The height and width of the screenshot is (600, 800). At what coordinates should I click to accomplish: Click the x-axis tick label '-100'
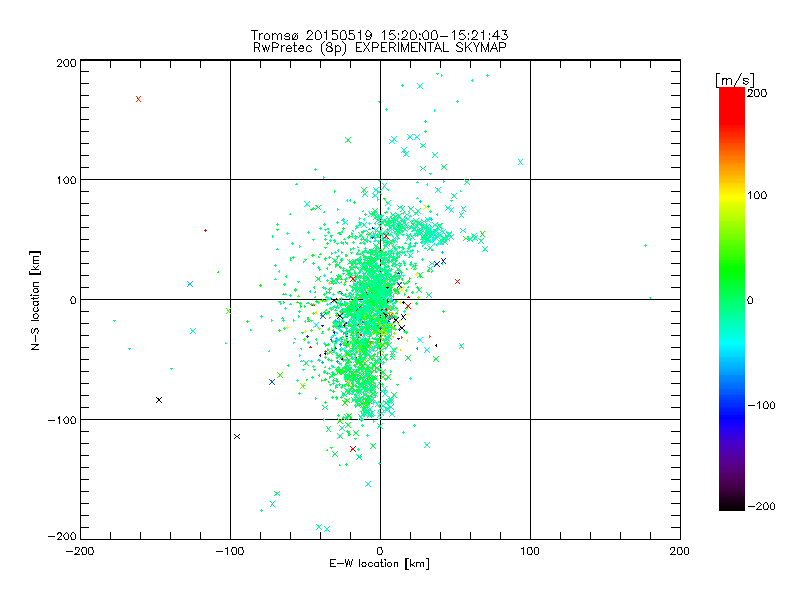(230, 551)
